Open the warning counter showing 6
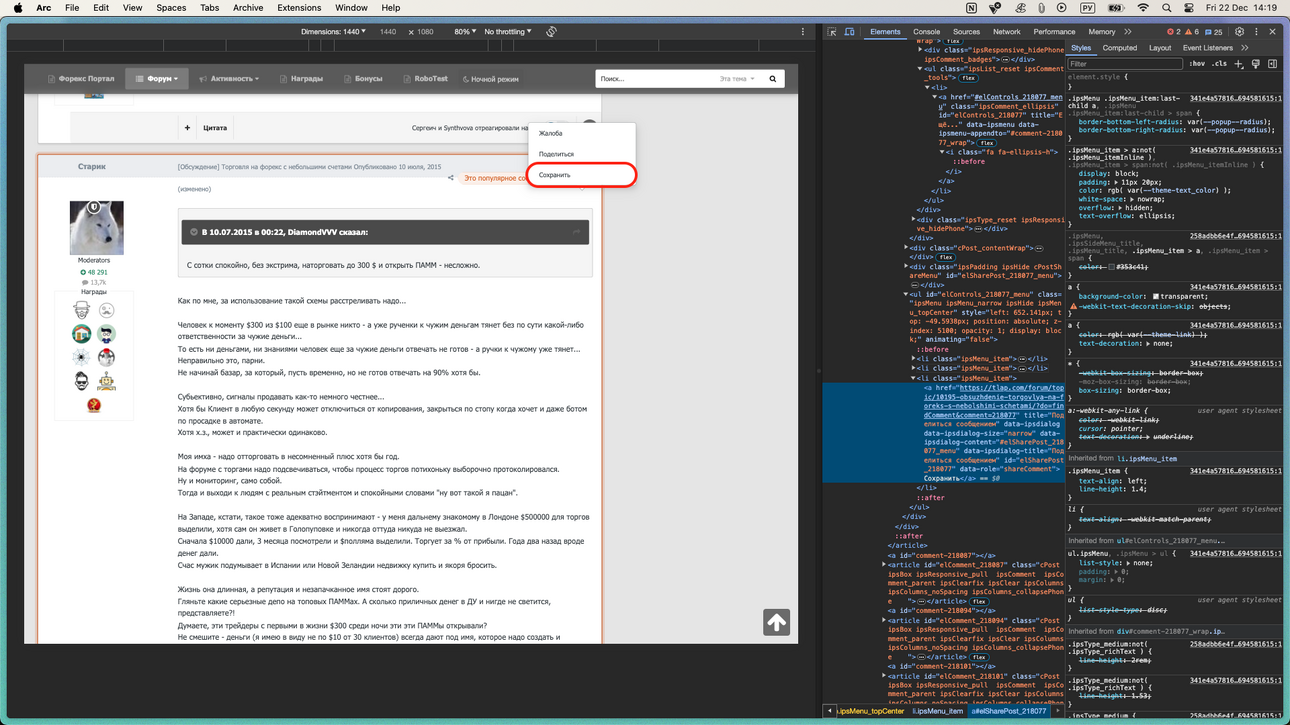Screen dimensions: 1290x725 (1191, 32)
